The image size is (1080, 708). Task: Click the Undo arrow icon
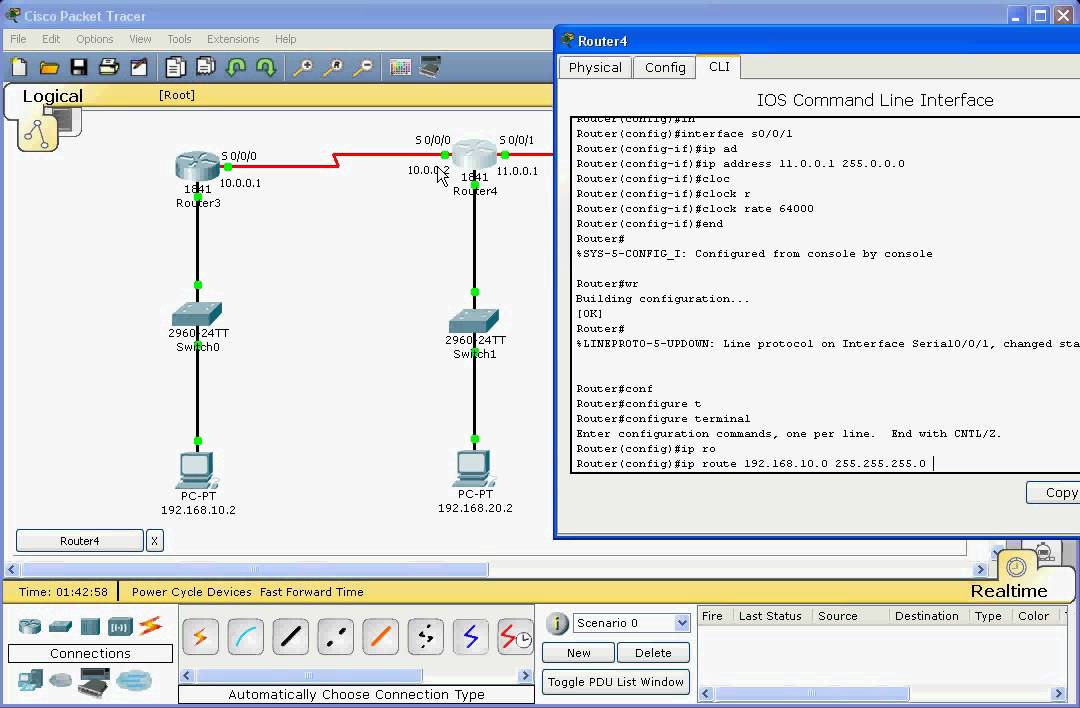236,67
